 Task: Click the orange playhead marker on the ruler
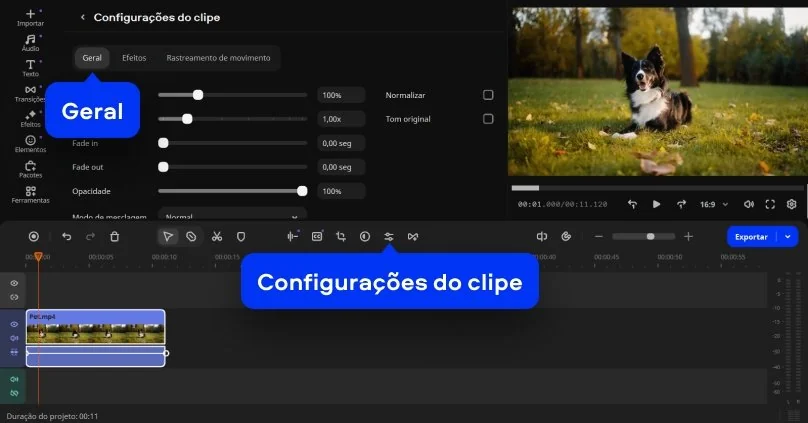pyautogui.click(x=38, y=257)
